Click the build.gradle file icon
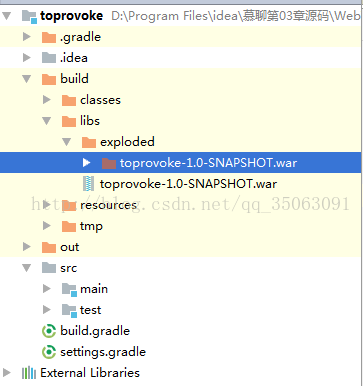This screenshot has width=363, height=386. click(x=49, y=331)
